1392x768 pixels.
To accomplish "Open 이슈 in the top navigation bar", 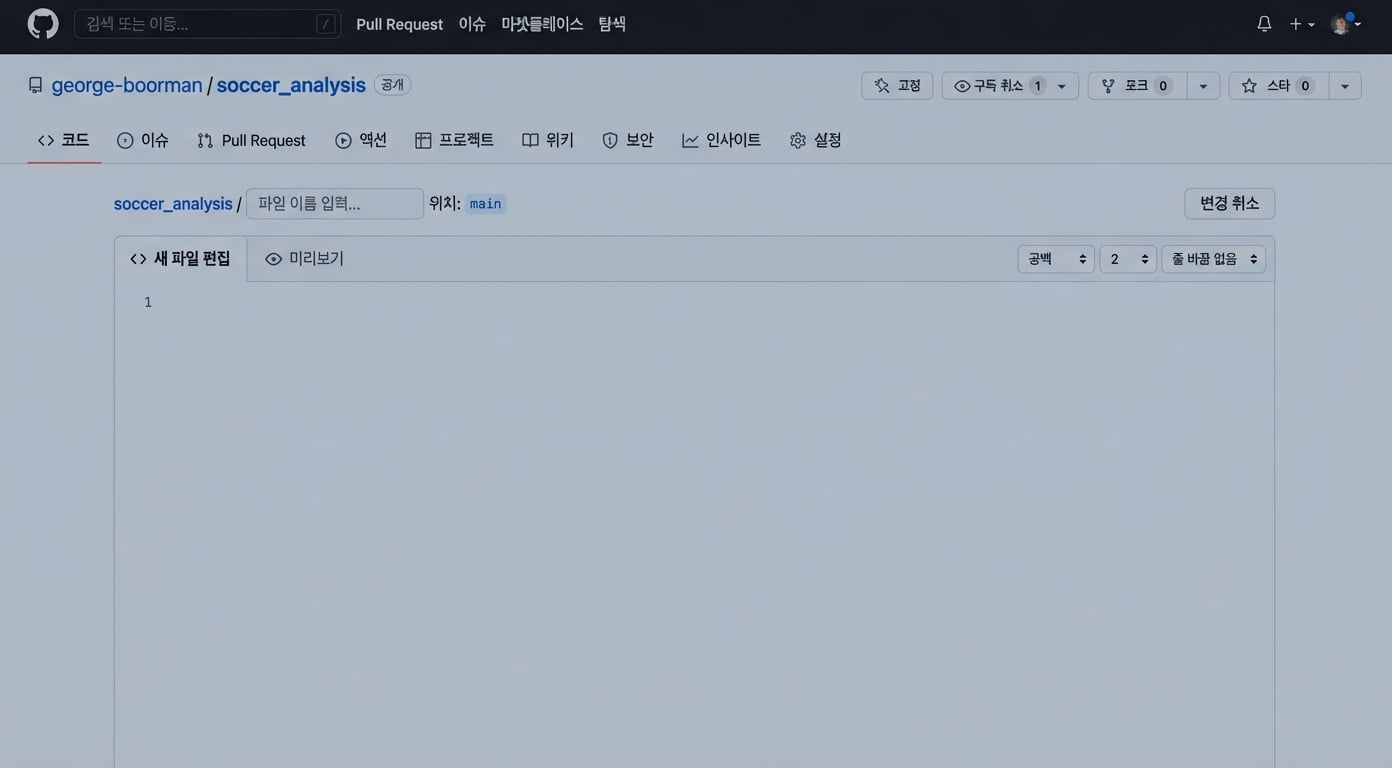I will (472, 24).
